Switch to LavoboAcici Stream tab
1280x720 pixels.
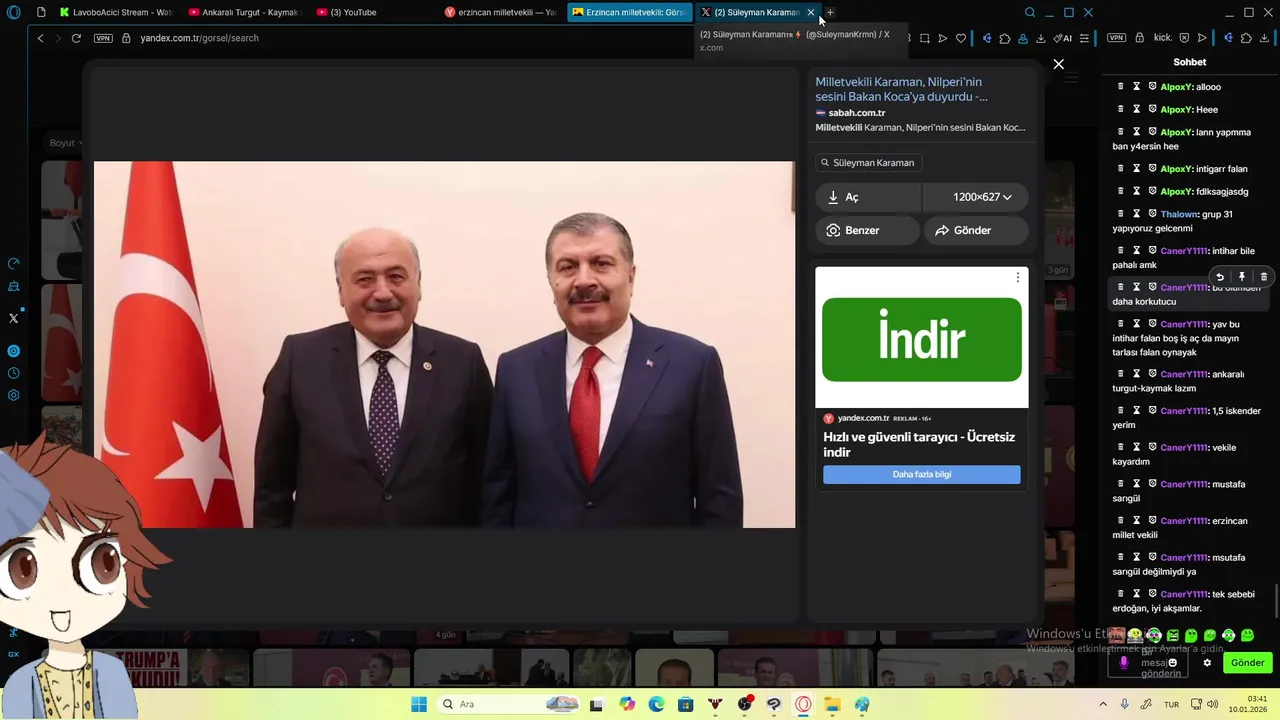(115, 12)
